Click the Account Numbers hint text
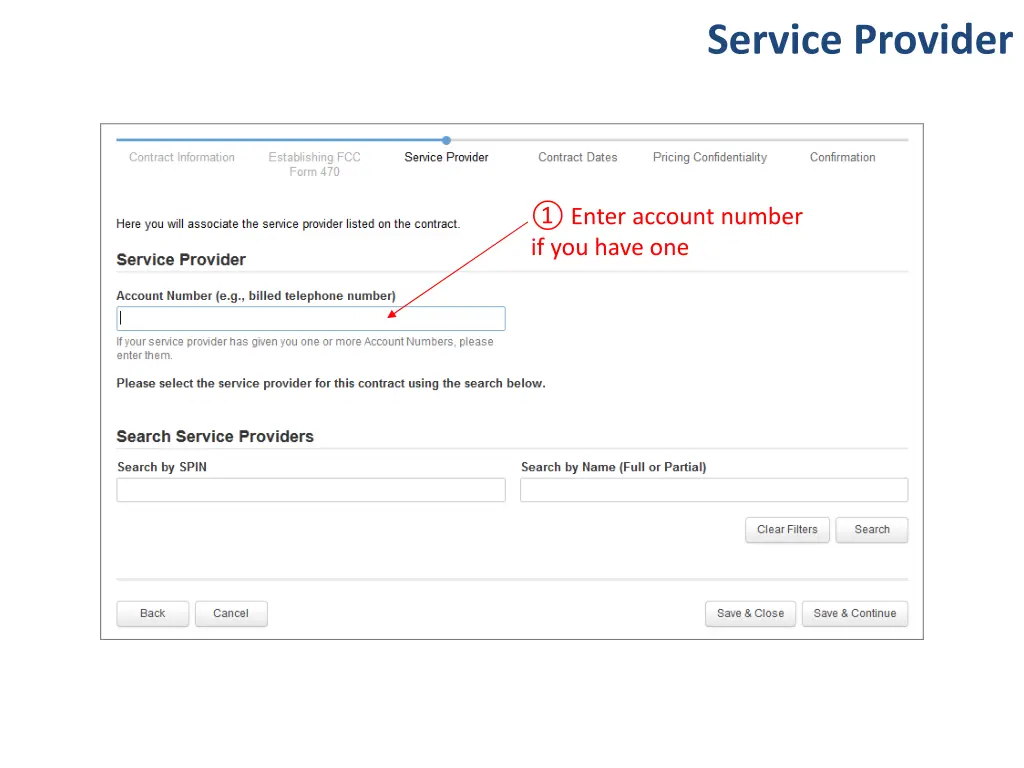This screenshot has width=1024, height=768. (x=305, y=348)
